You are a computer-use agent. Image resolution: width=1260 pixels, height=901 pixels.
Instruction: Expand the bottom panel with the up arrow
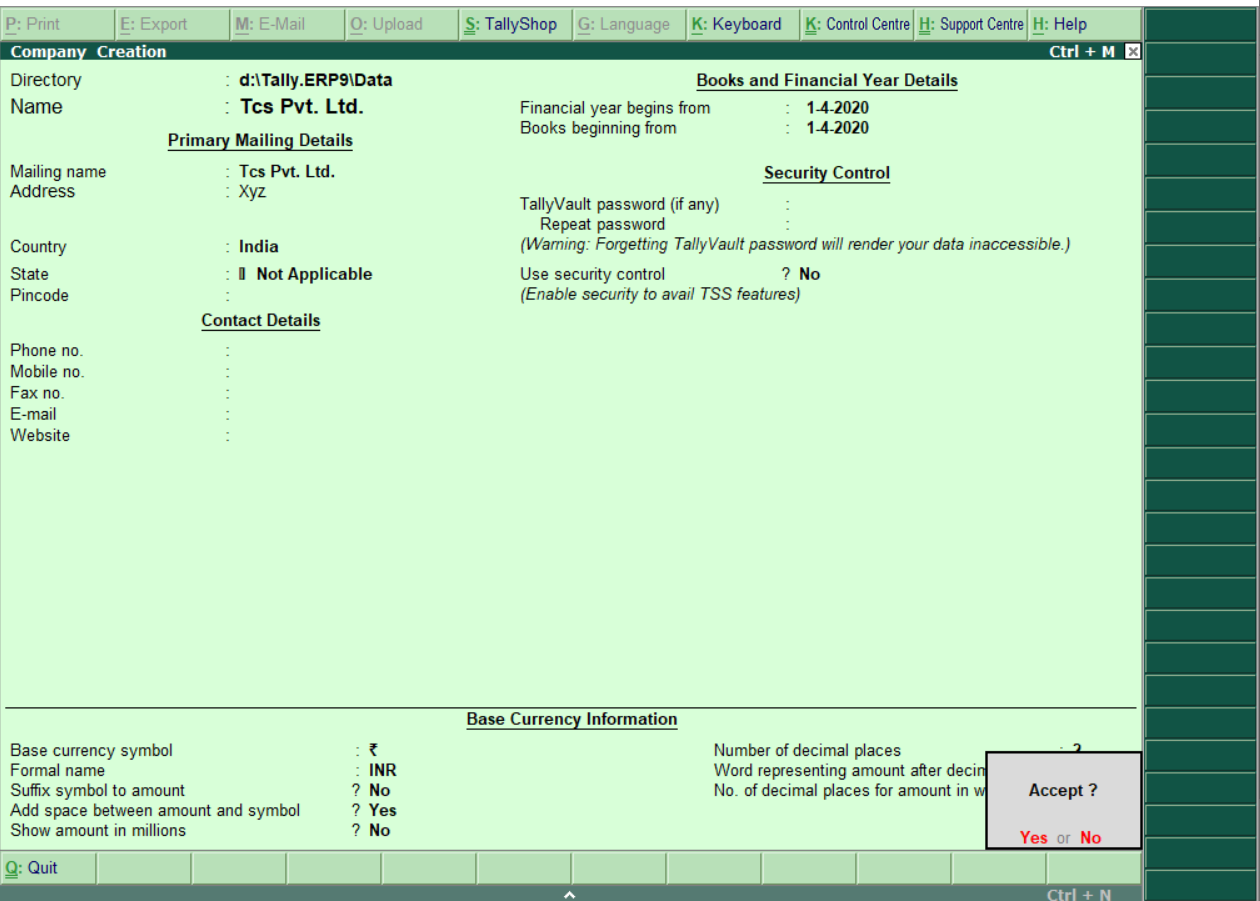tap(570, 894)
